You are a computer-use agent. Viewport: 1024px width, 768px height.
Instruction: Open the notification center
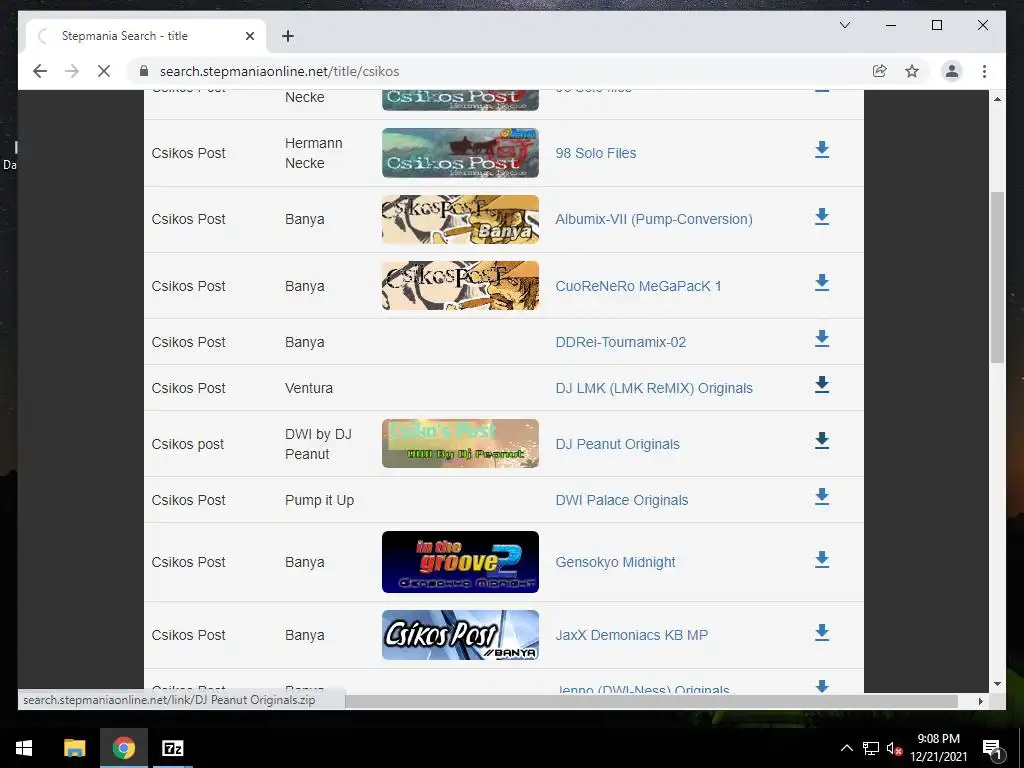tap(992, 748)
